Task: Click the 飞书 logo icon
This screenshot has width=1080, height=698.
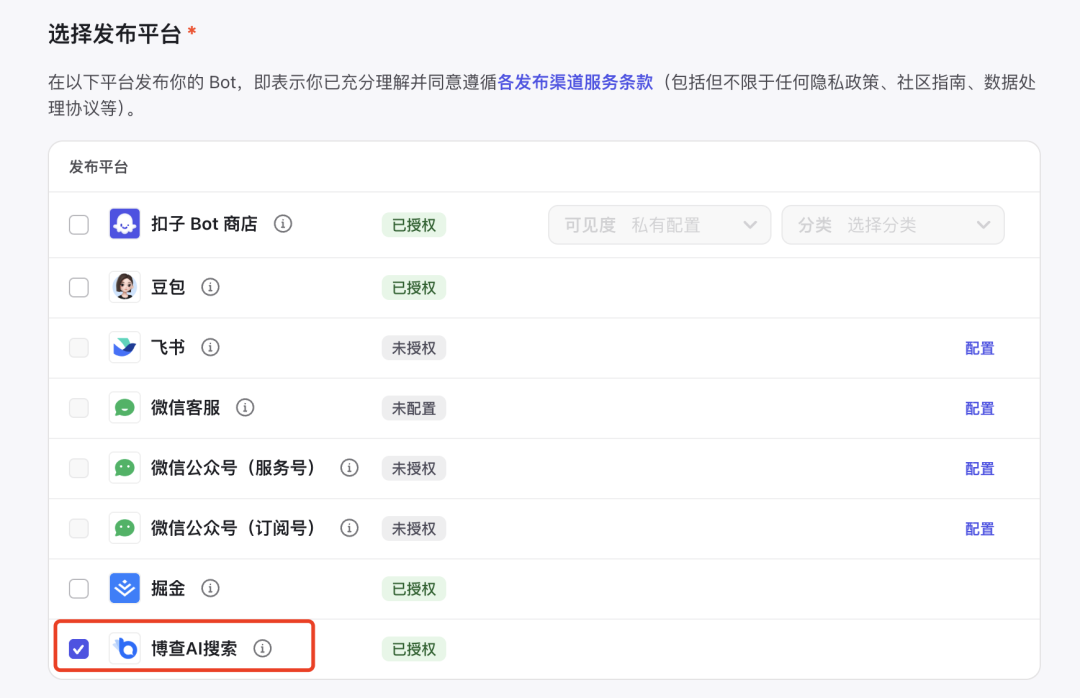Action: tap(125, 347)
